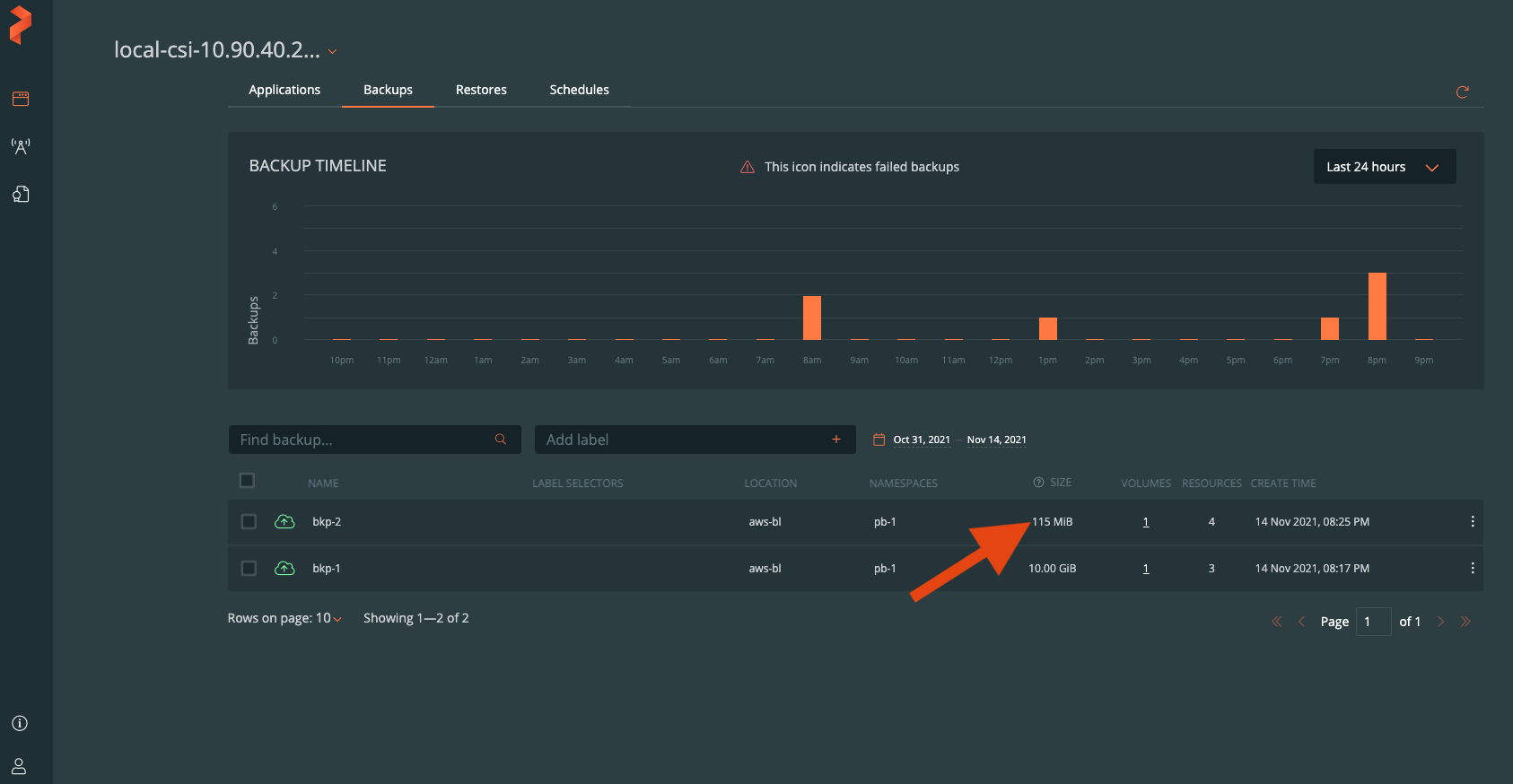Open the cloud settings document sidebar icon
1513x784 pixels.
(x=21, y=195)
